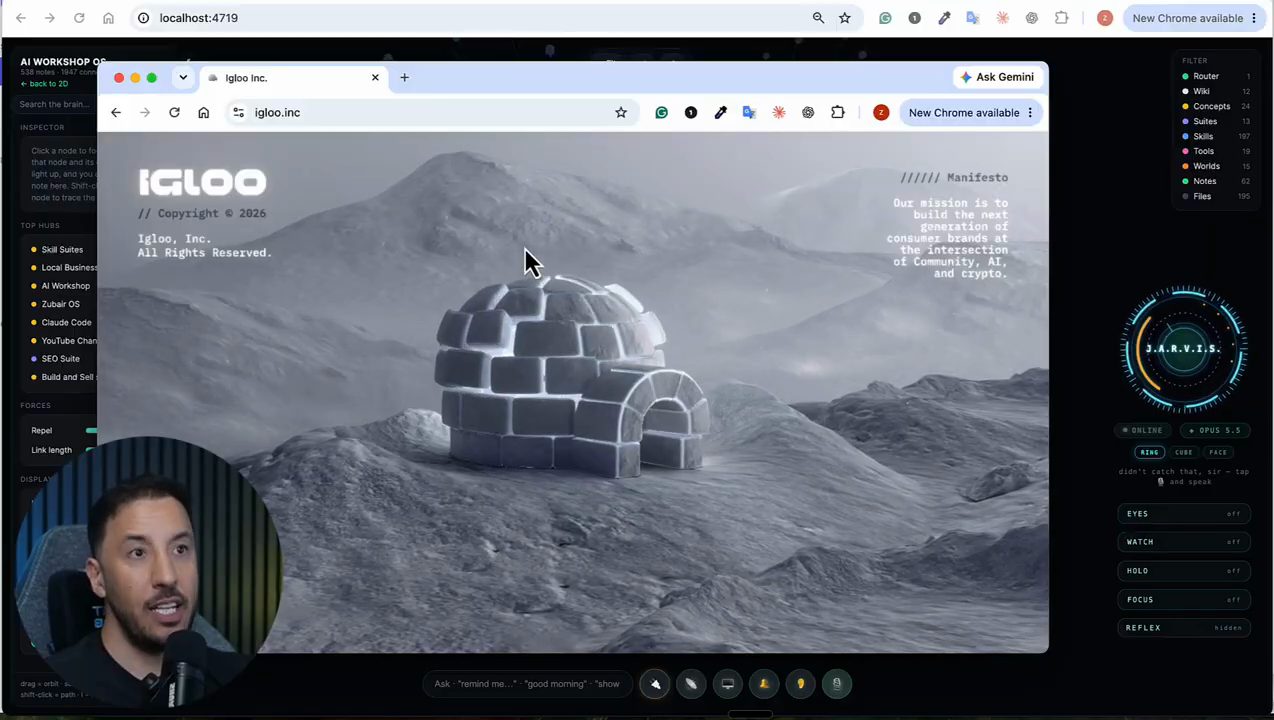The width and height of the screenshot is (1274, 720).
Task: Open the profile avatar in Igloo window
Action: point(881,113)
